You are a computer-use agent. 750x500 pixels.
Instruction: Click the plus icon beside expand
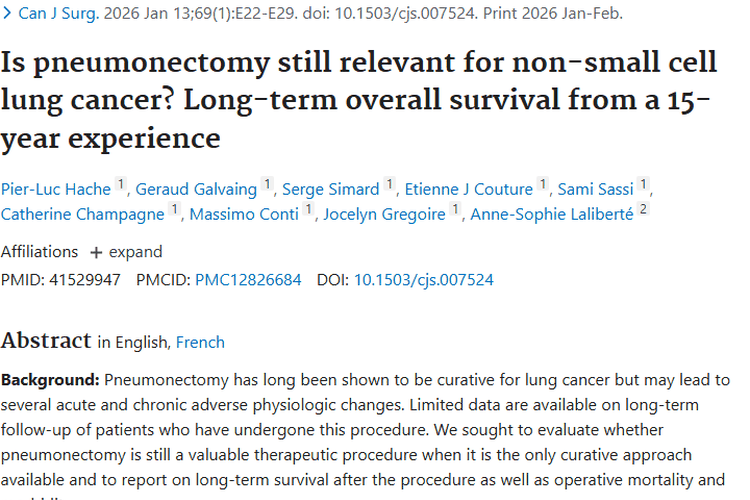pyautogui.click(x=96, y=252)
